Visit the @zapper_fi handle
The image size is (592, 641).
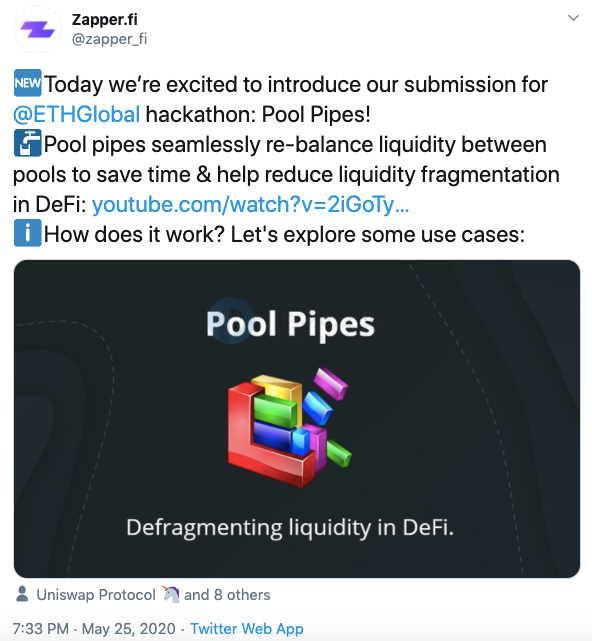[x=110, y=39]
